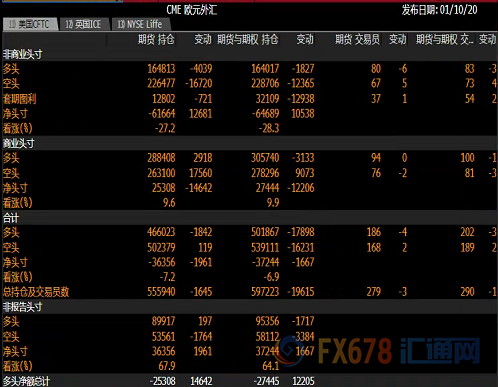The height and width of the screenshot is (387, 498).
Task: Click the trader count 186
Action: [374, 232]
